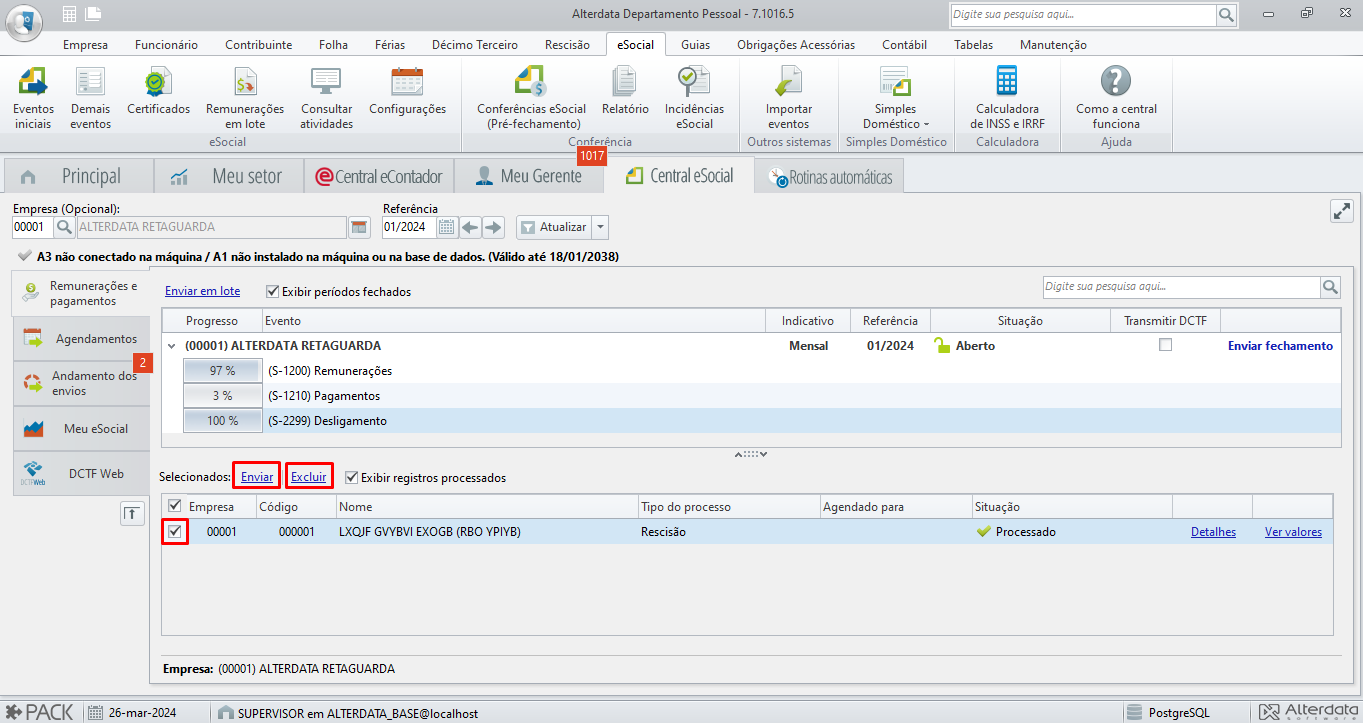Viewport: 1363px width, 723px height.
Task: Launch Remunerações em lote
Action: [245, 97]
